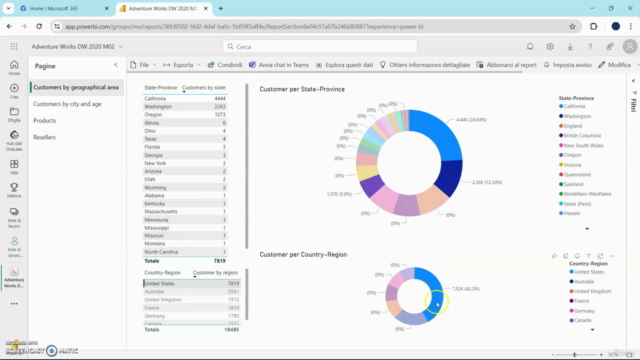This screenshot has height=360, width=640.
Task: Select Australia row in region table
Action: [x=191, y=291]
